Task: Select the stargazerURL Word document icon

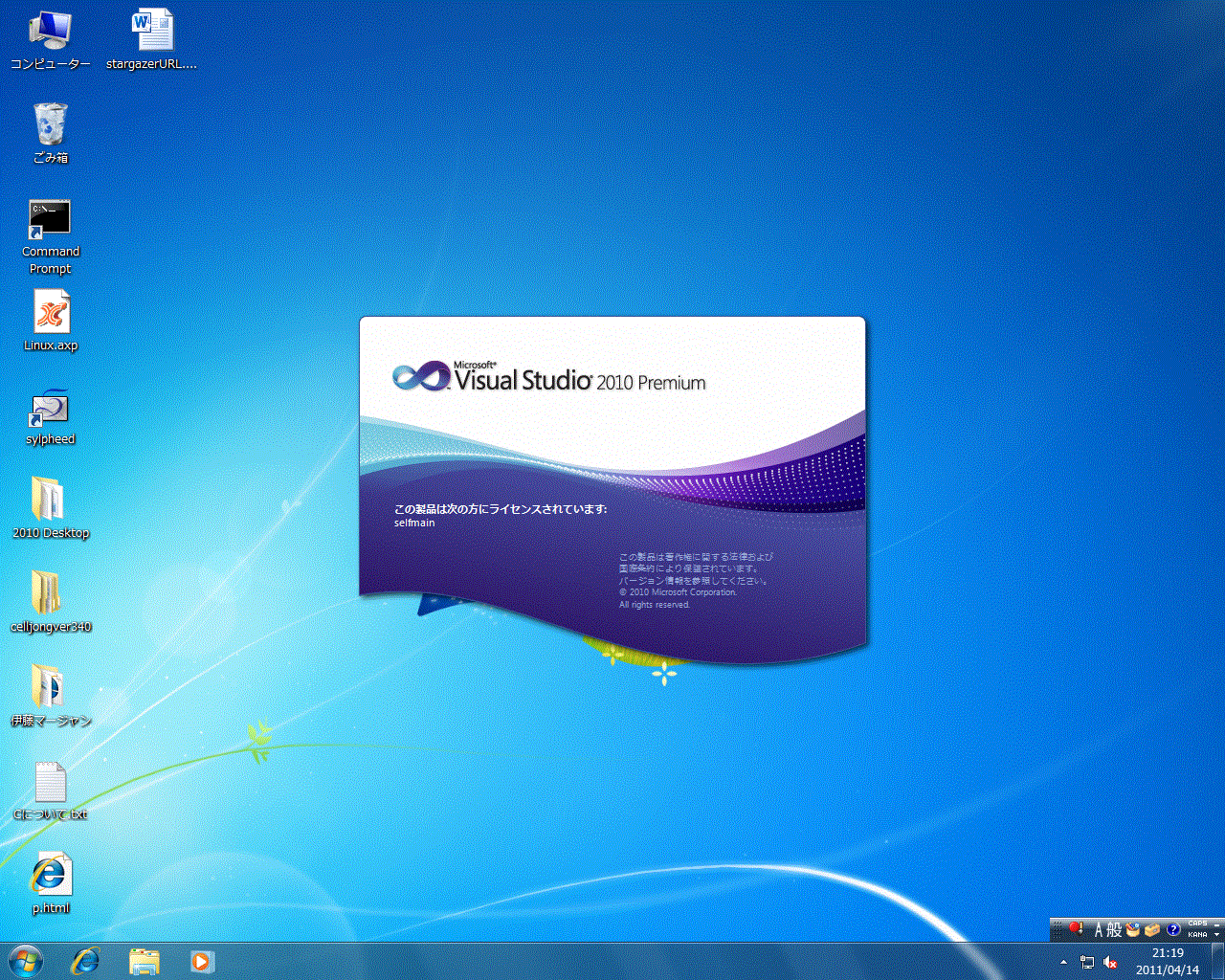Action: tap(152, 40)
